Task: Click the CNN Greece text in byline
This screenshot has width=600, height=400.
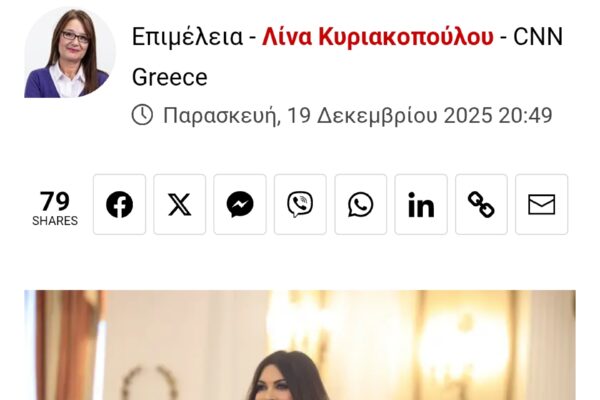Action: tap(347, 57)
